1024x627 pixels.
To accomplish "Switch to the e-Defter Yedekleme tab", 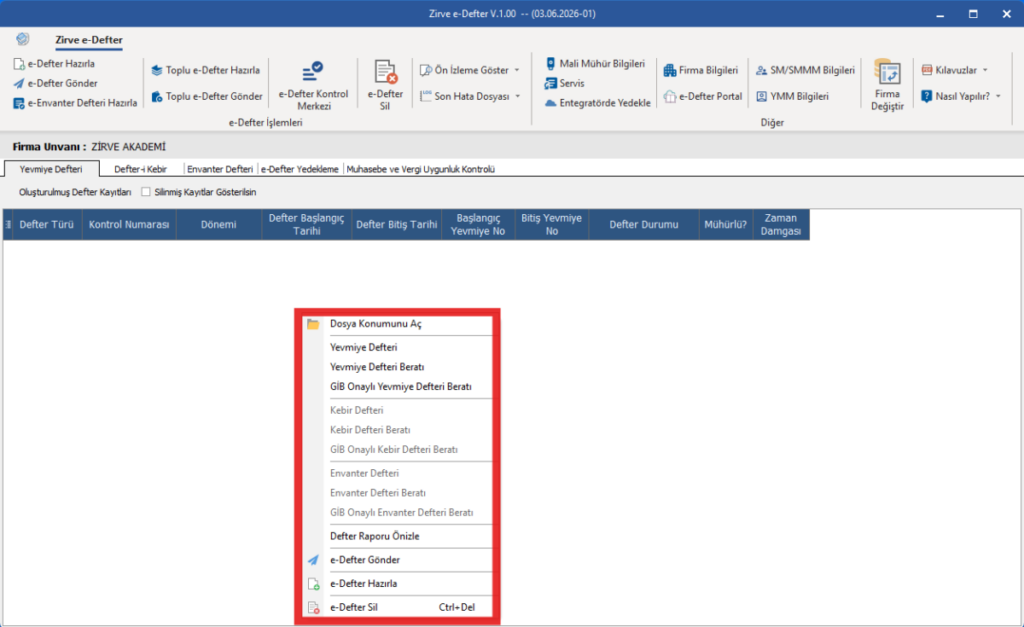I will click(300, 169).
